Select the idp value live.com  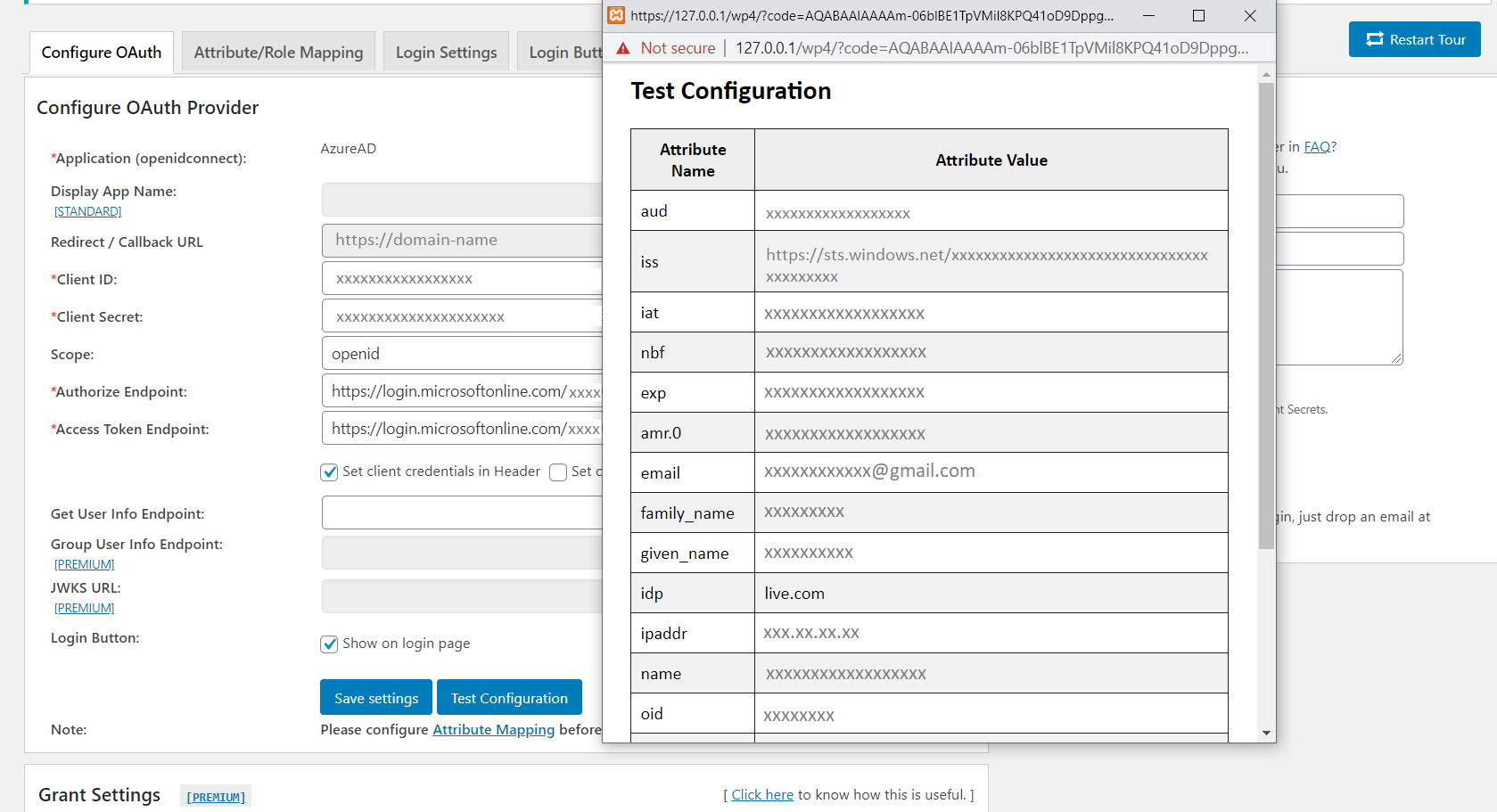[x=794, y=594]
